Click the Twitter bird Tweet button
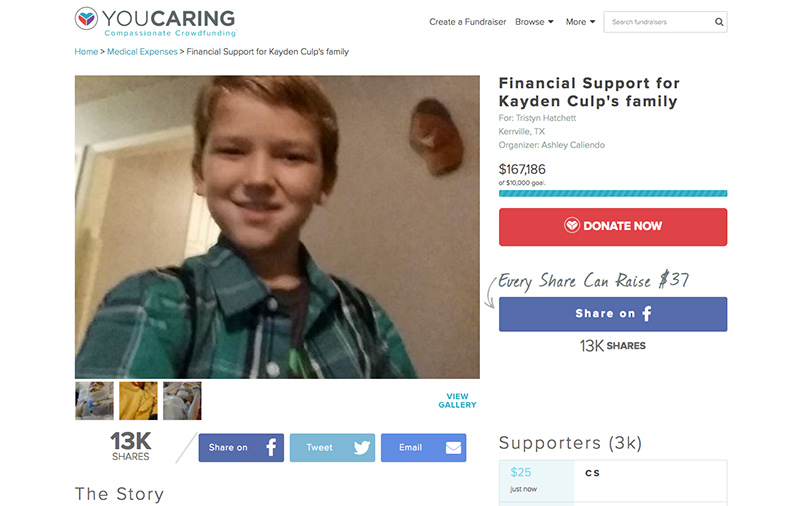Screen dimensions: 800x506 coord(332,448)
